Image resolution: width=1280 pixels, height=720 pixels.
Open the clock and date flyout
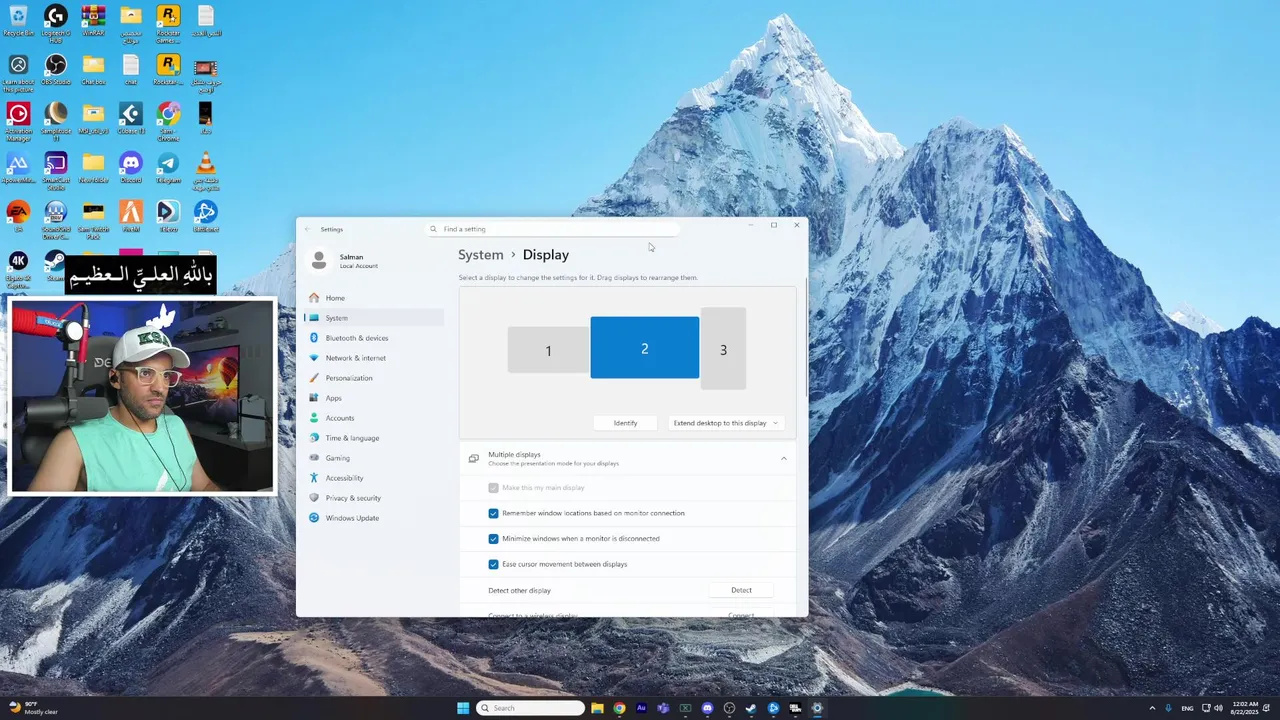coord(1246,708)
